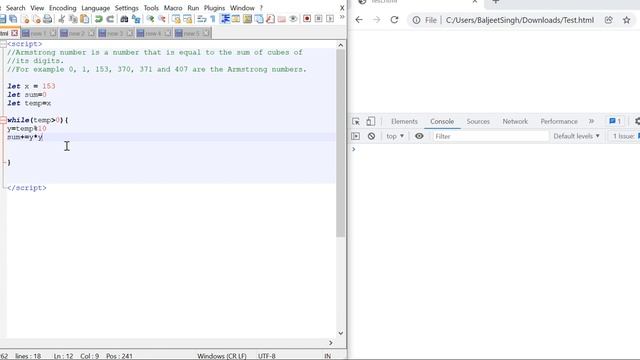Viewport: 640px width, 360px height.
Task: Click the Chrome address bar with the Test.html URL
Action: (520, 20)
